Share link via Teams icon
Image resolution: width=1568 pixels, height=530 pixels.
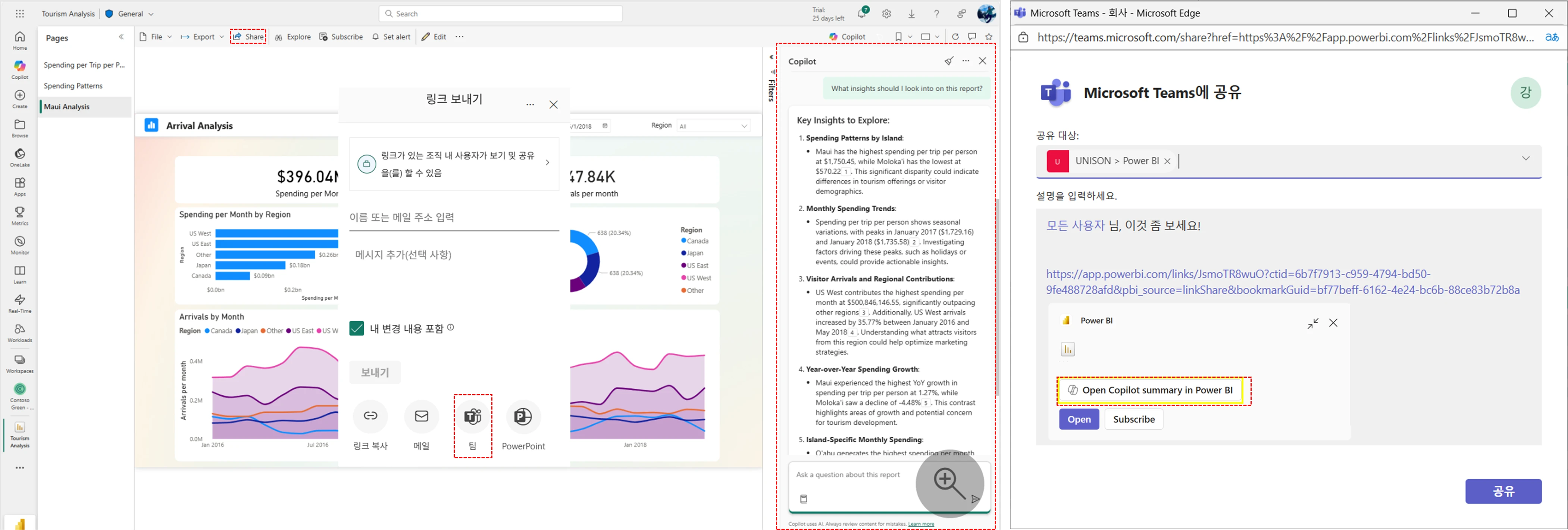pos(472,417)
